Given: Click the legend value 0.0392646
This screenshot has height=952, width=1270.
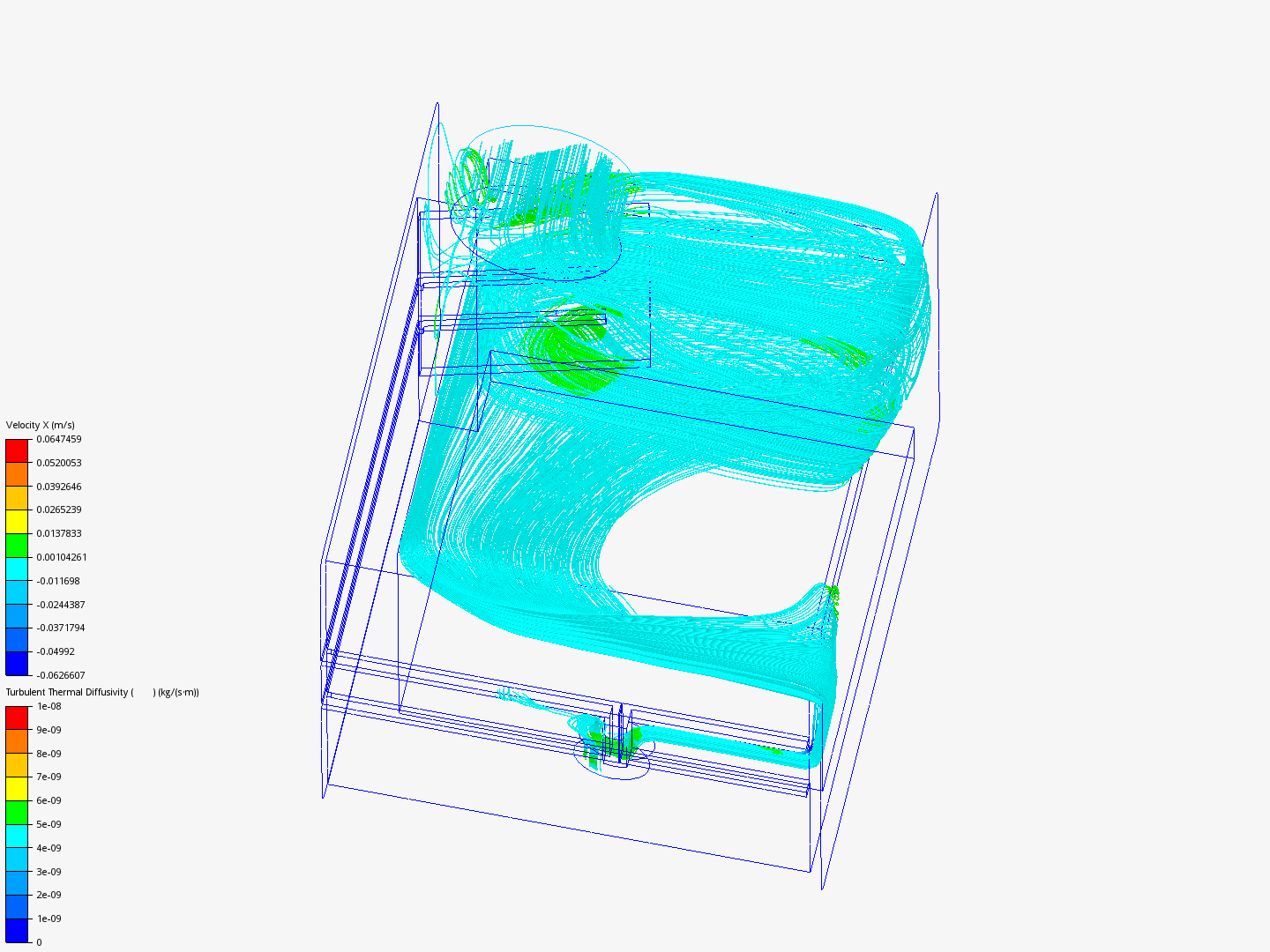Looking at the screenshot, I should 59,487.
